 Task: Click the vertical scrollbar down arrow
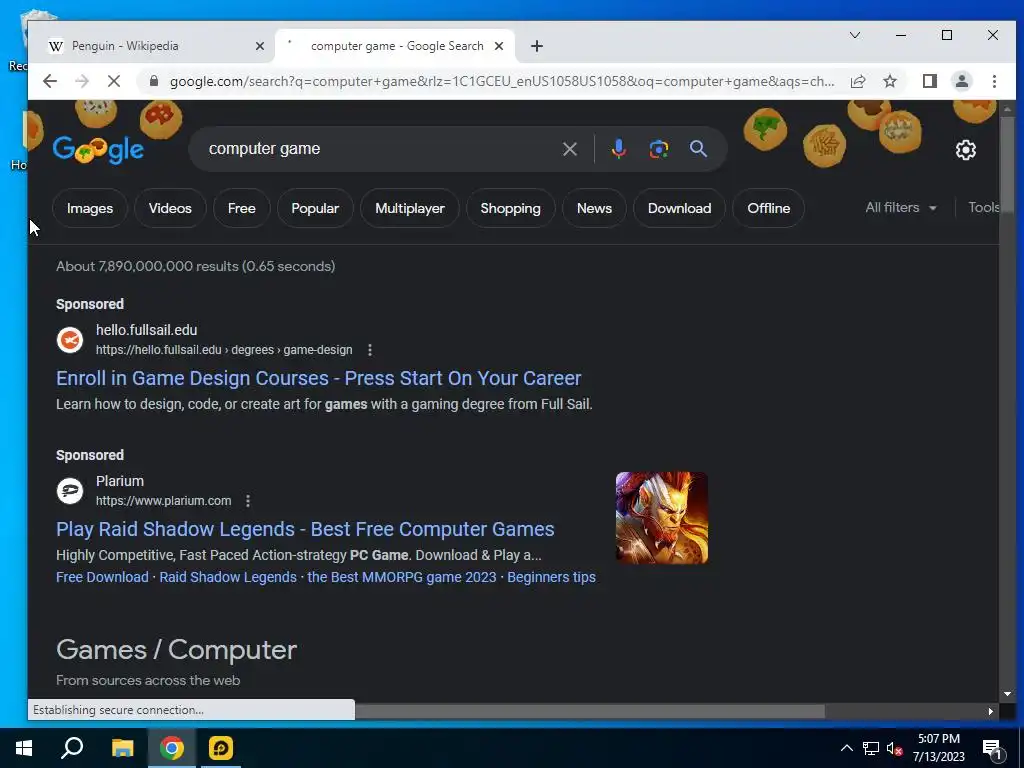[x=1007, y=694]
